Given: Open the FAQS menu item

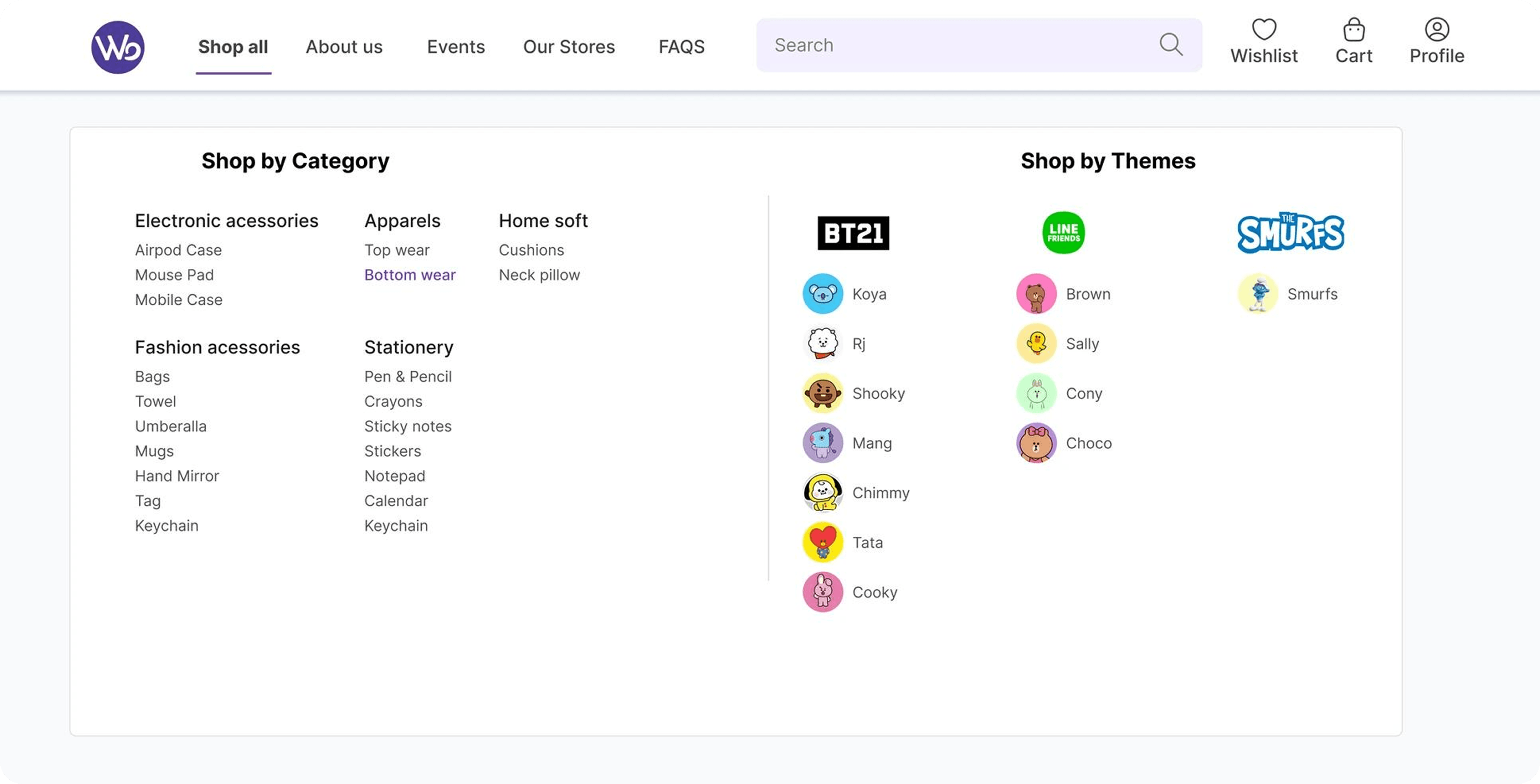Looking at the screenshot, I should [x=682, y=47].
